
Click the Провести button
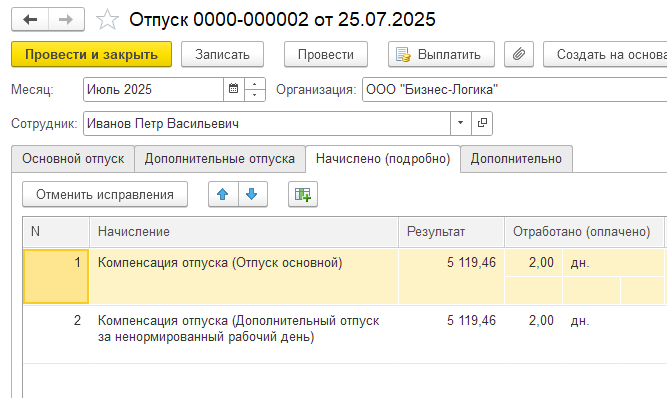[x=326, y=54]
